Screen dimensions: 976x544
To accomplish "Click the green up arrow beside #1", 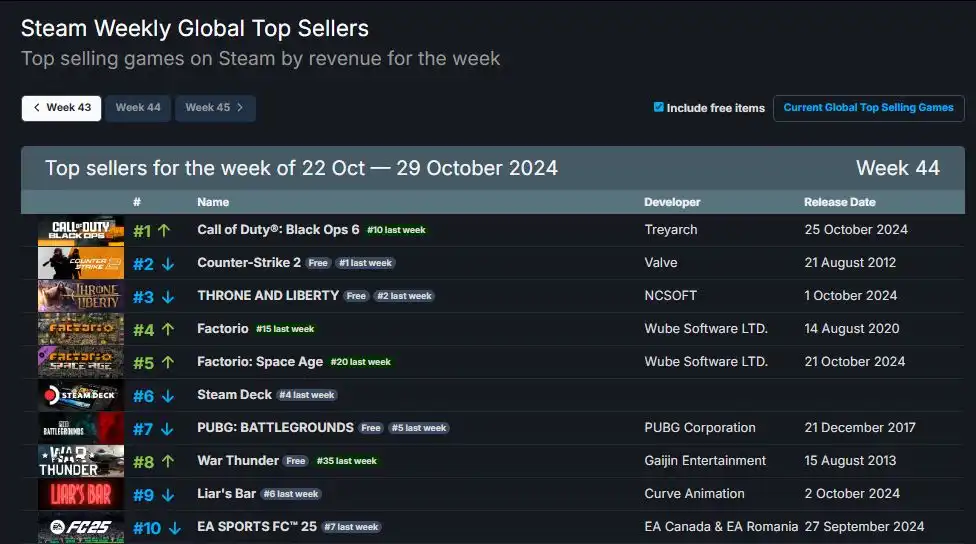I will (165, 230).
